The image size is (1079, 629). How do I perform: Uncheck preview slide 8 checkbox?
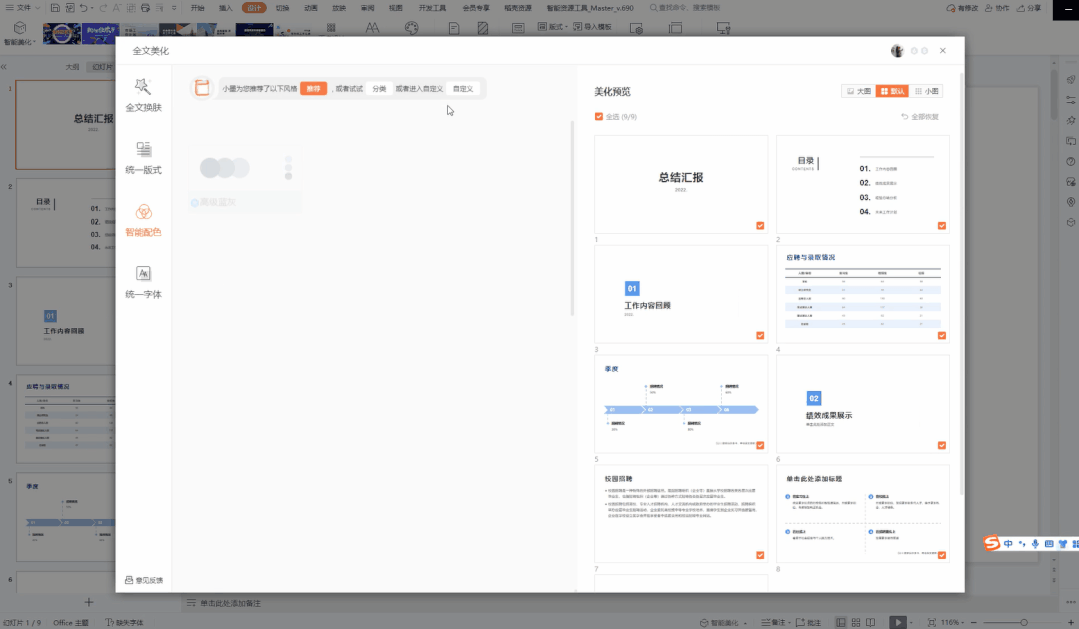tap(942, 555)
